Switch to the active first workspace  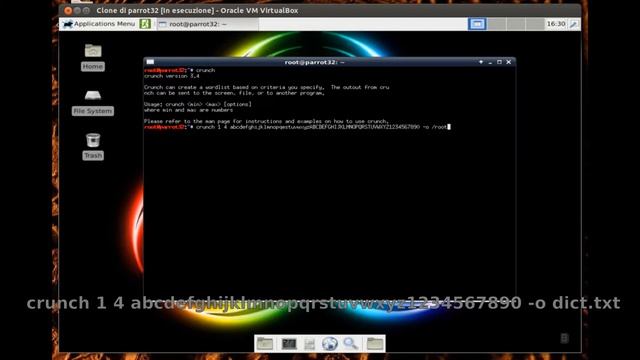coord(477,24)
